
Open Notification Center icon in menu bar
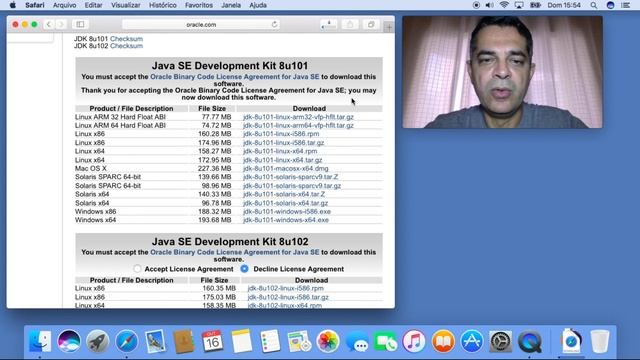point(625,5)
